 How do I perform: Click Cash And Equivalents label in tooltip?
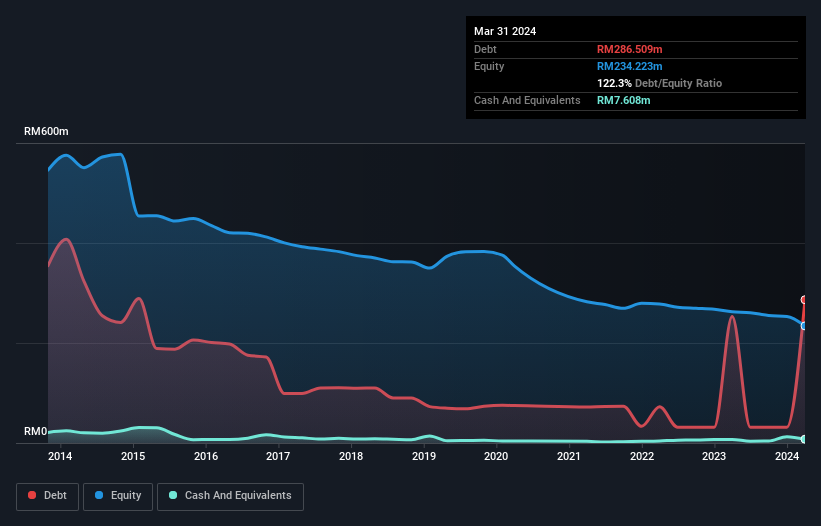pyautogui.click(x=527, y=100)
